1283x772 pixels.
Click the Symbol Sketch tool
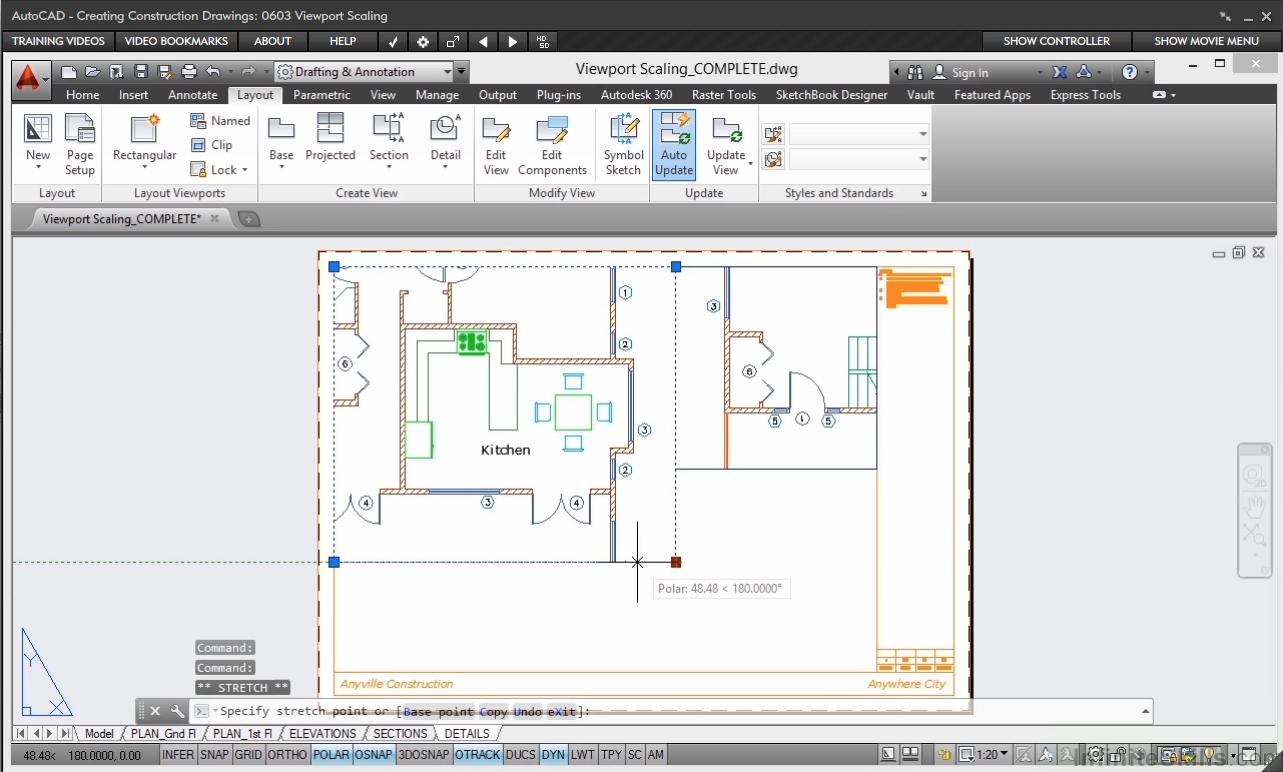point(624,145)
